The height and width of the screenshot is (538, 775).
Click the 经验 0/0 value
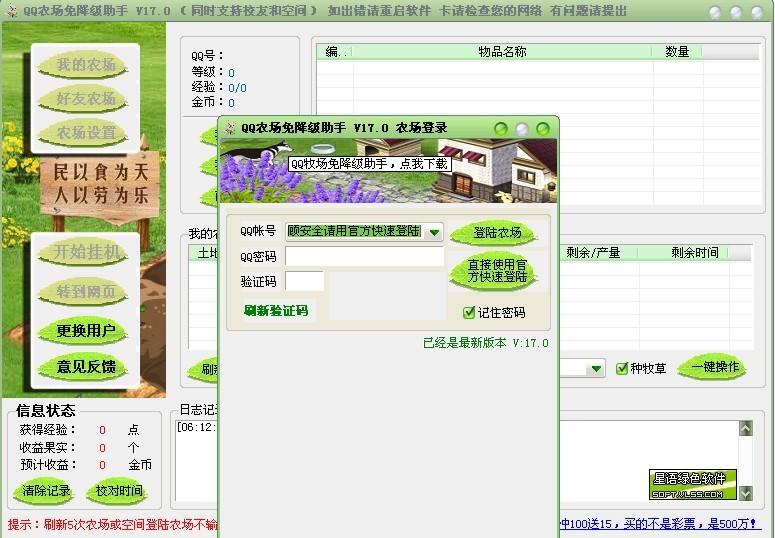[x=237, y=88]
